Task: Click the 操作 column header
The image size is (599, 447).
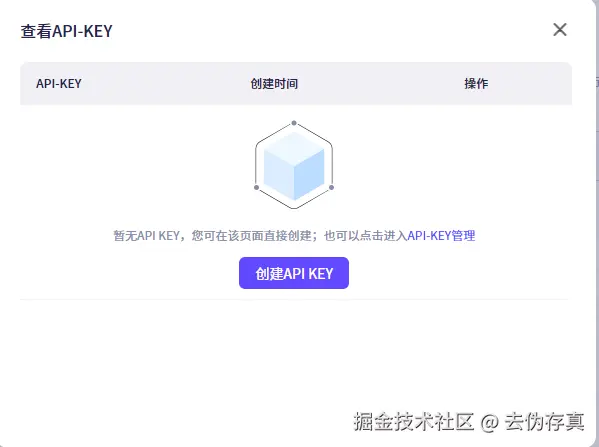Action: (476, 83)
